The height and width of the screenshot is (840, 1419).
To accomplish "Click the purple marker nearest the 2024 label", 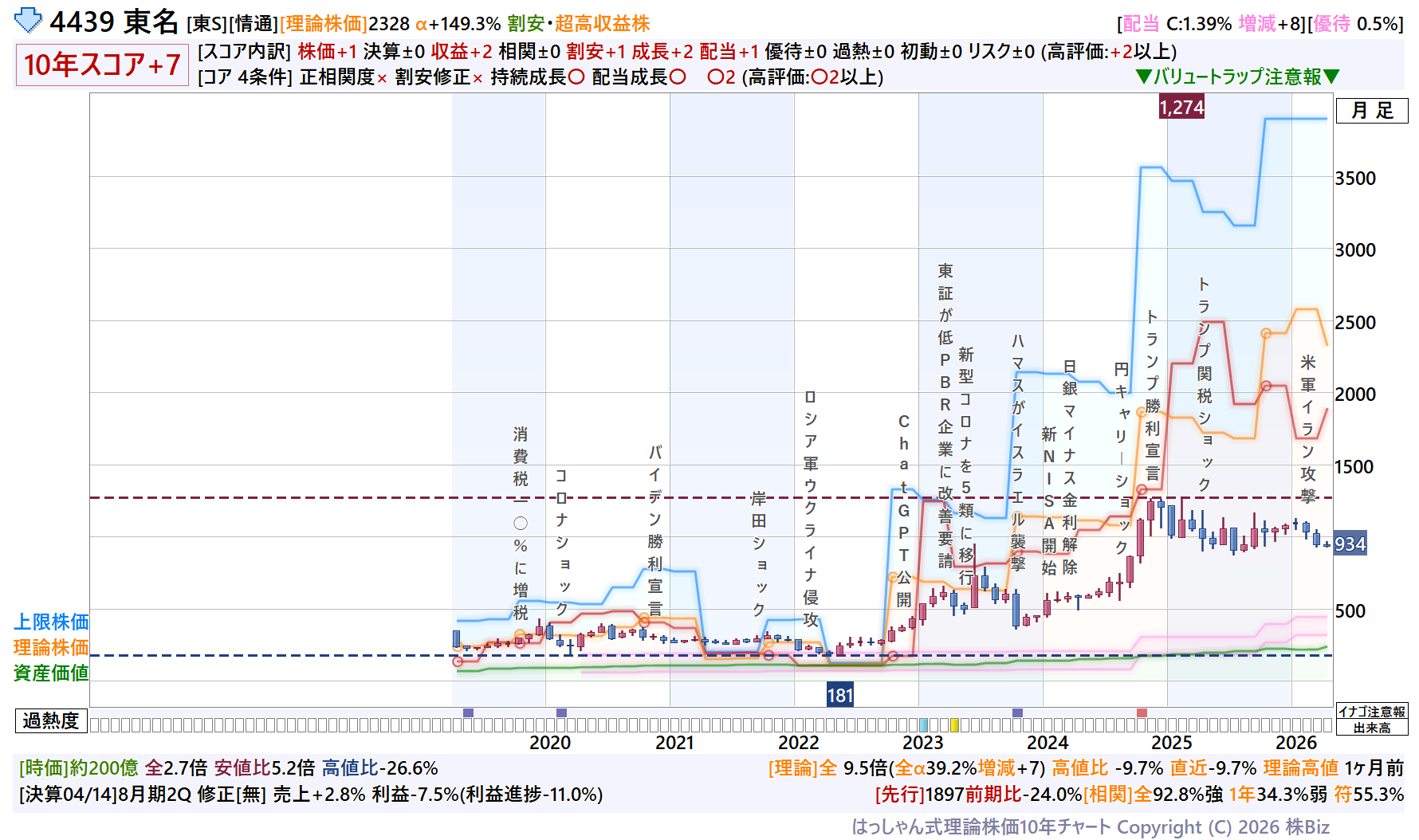I will click(1017, 712).
